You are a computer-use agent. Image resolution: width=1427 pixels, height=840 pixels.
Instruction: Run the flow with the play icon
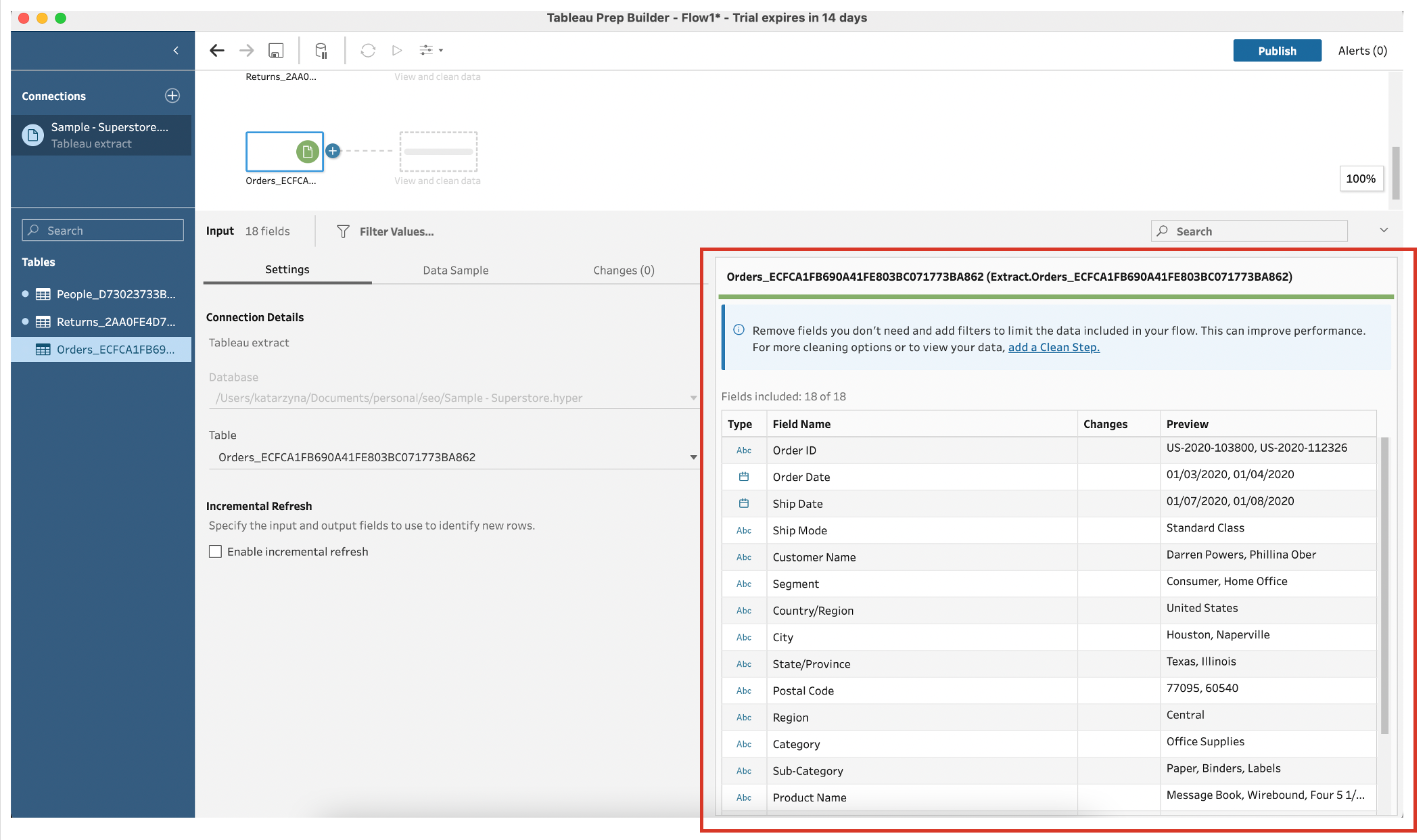point(397,51)
